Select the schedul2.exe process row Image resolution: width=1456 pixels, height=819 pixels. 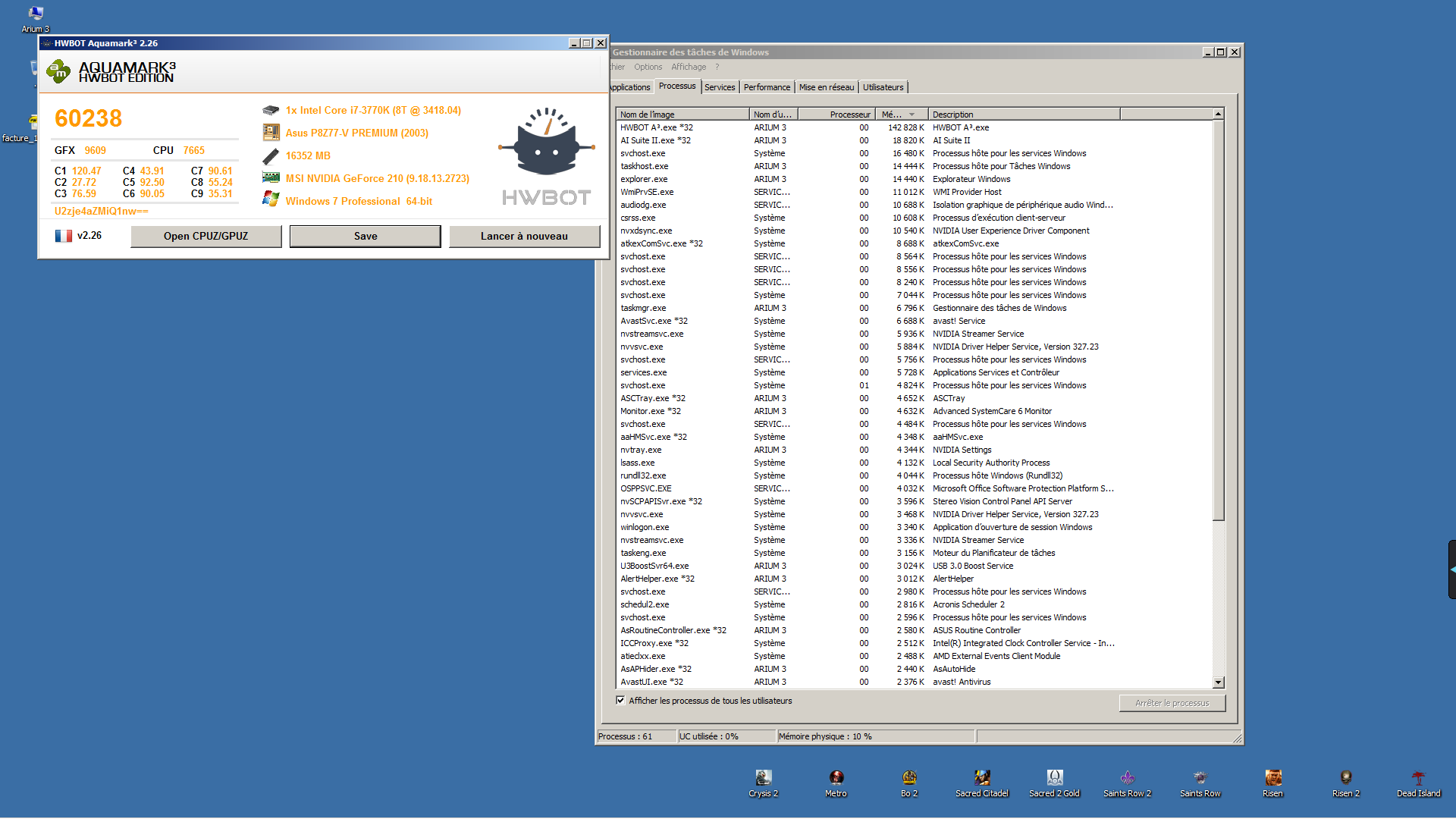pos(914,604)
